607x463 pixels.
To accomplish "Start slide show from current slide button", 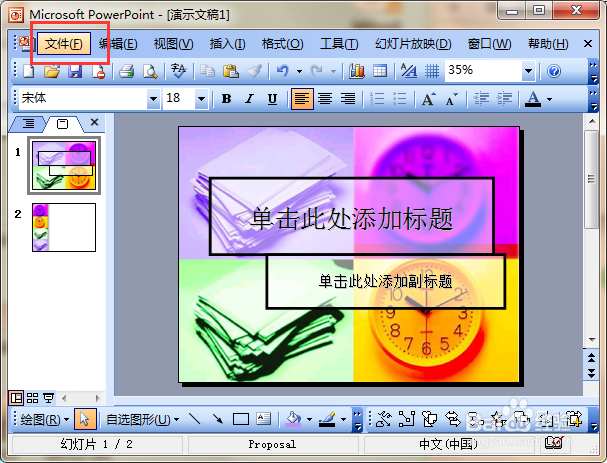I will point(48,398).
